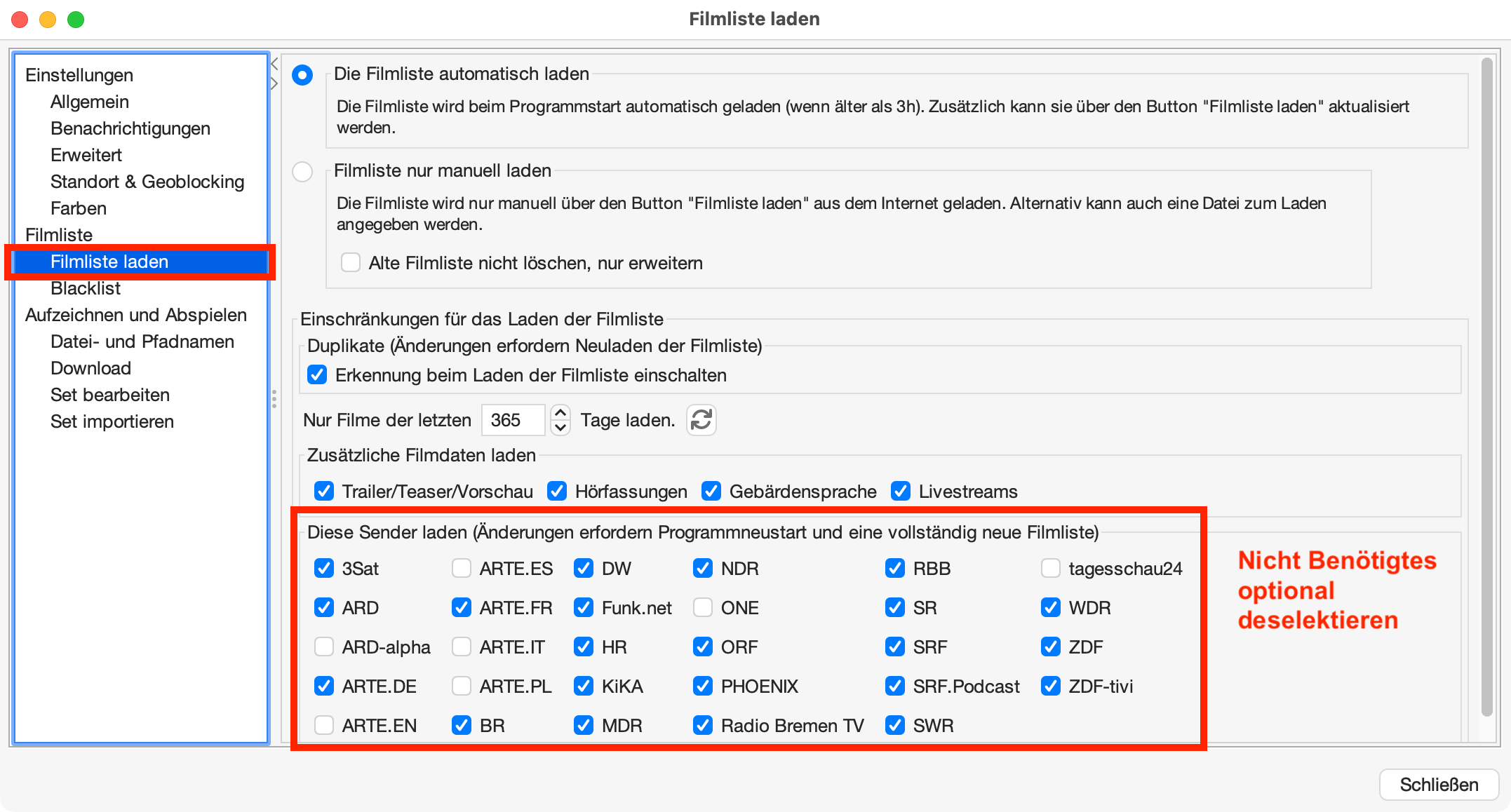Select 'Filmliste nur manuell laden' radio button
Image resolution: width=1511 pixels, height=812 pixels.
pyautogui.click(x=302, y=171)
